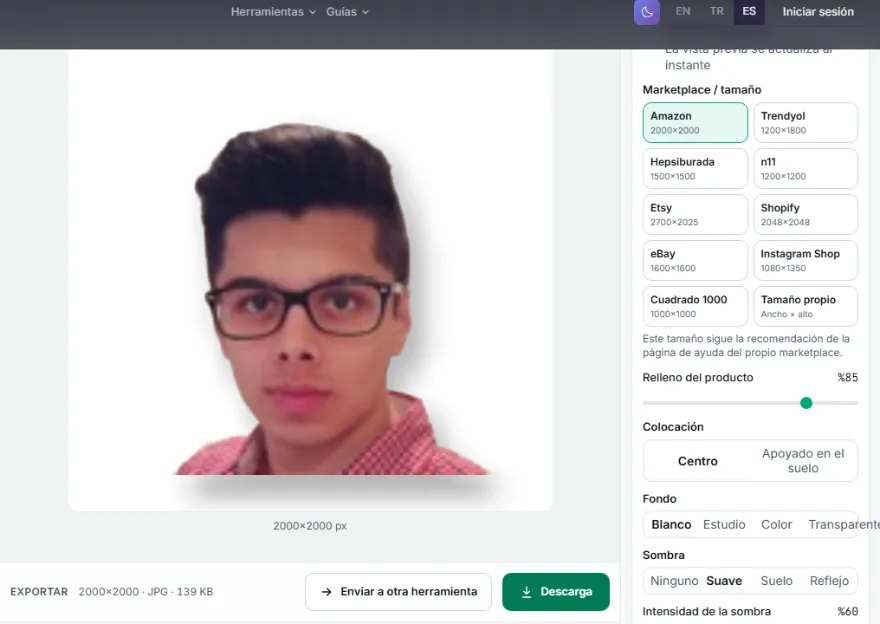
Task: Select the Amazon 2000×2000 preset
Action: click(x=695, y=122)
